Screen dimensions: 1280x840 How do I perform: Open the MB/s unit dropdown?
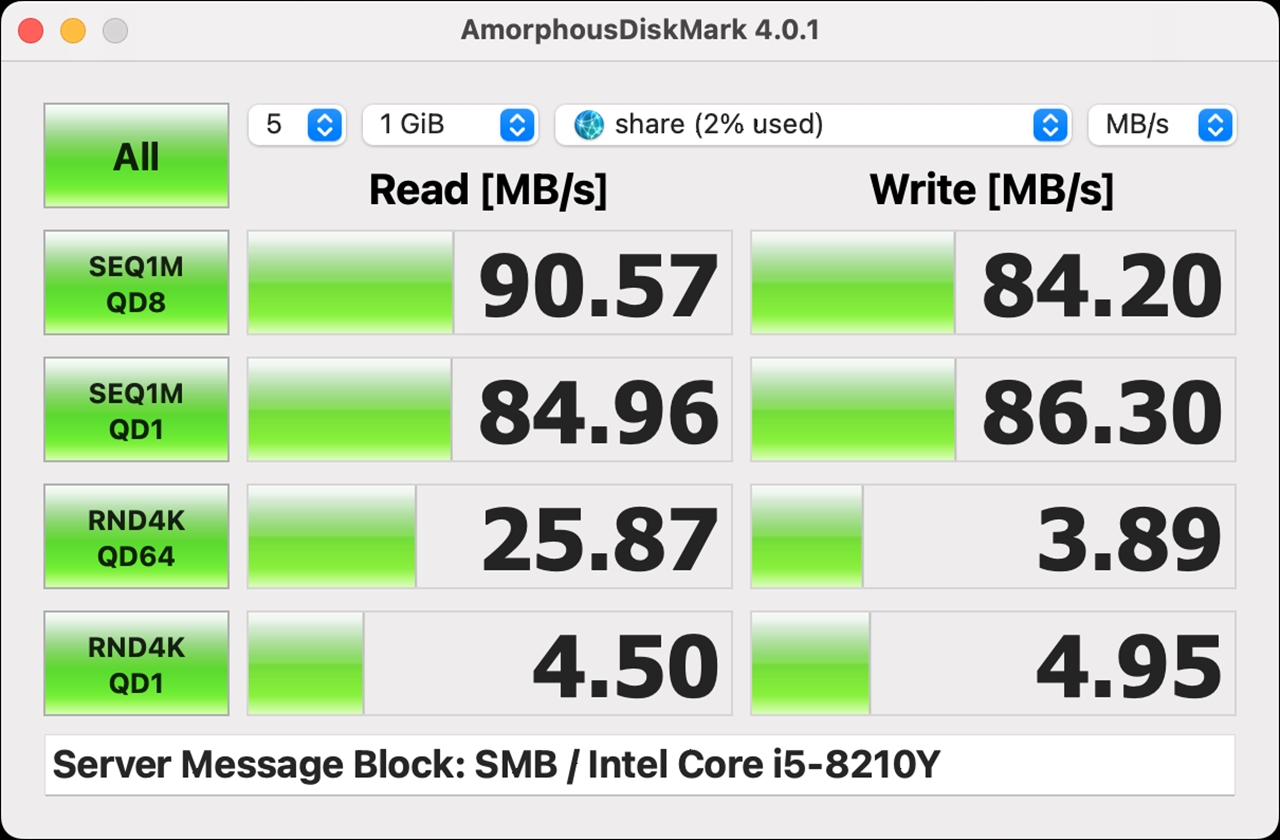click(1162, 125)
